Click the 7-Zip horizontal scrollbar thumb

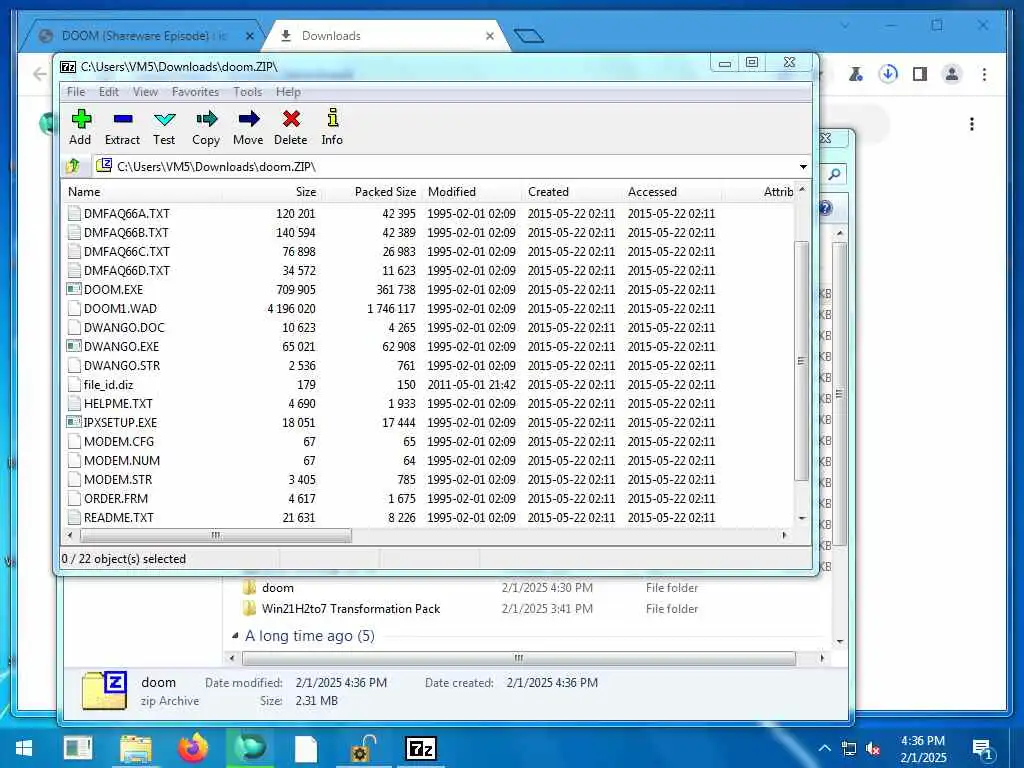(216, 536)
